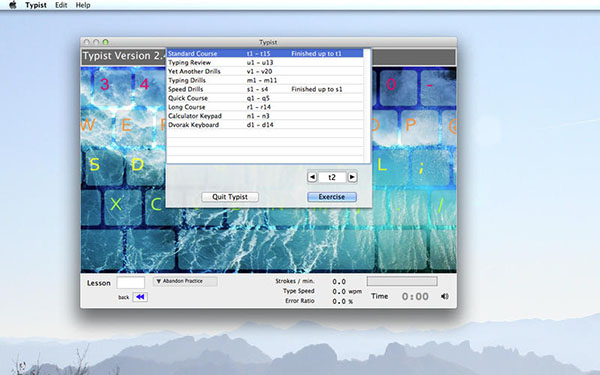Select the Standard Course row
The width and height of the screenshot is (600, 375).
click(265, 54)
